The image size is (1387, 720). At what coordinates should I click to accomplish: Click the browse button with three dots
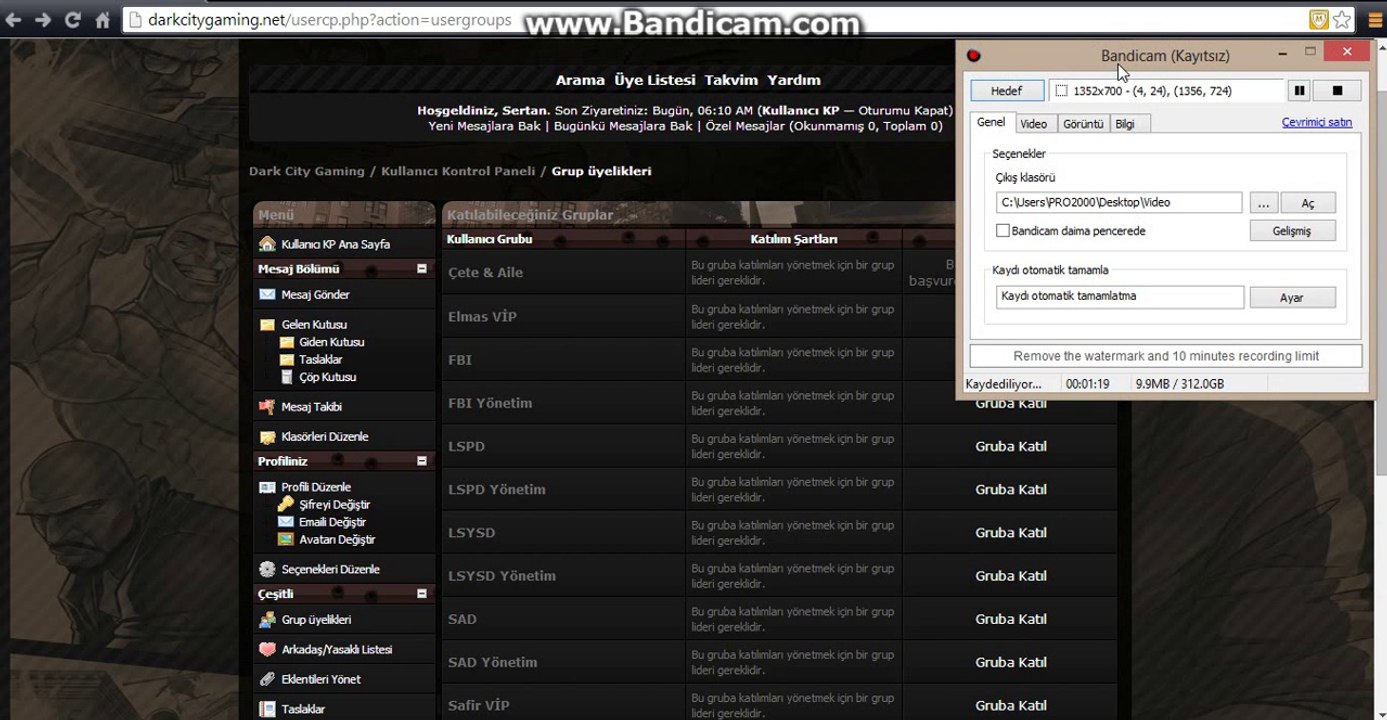[x=1264, y=203]
